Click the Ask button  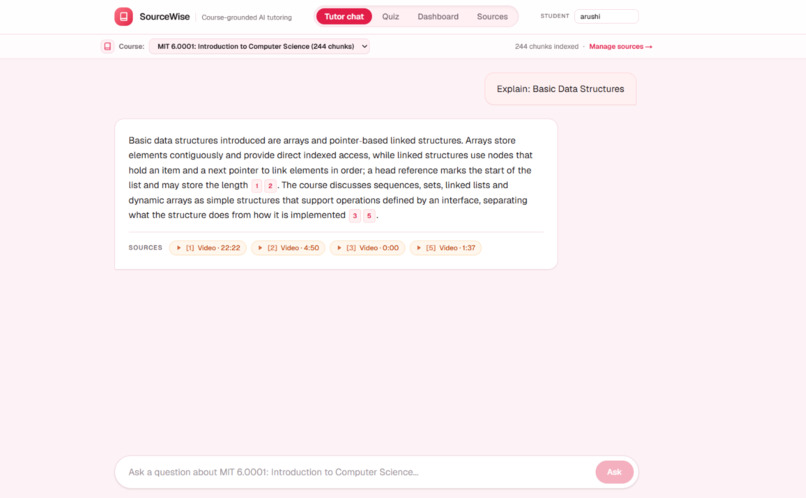(614, 472)
